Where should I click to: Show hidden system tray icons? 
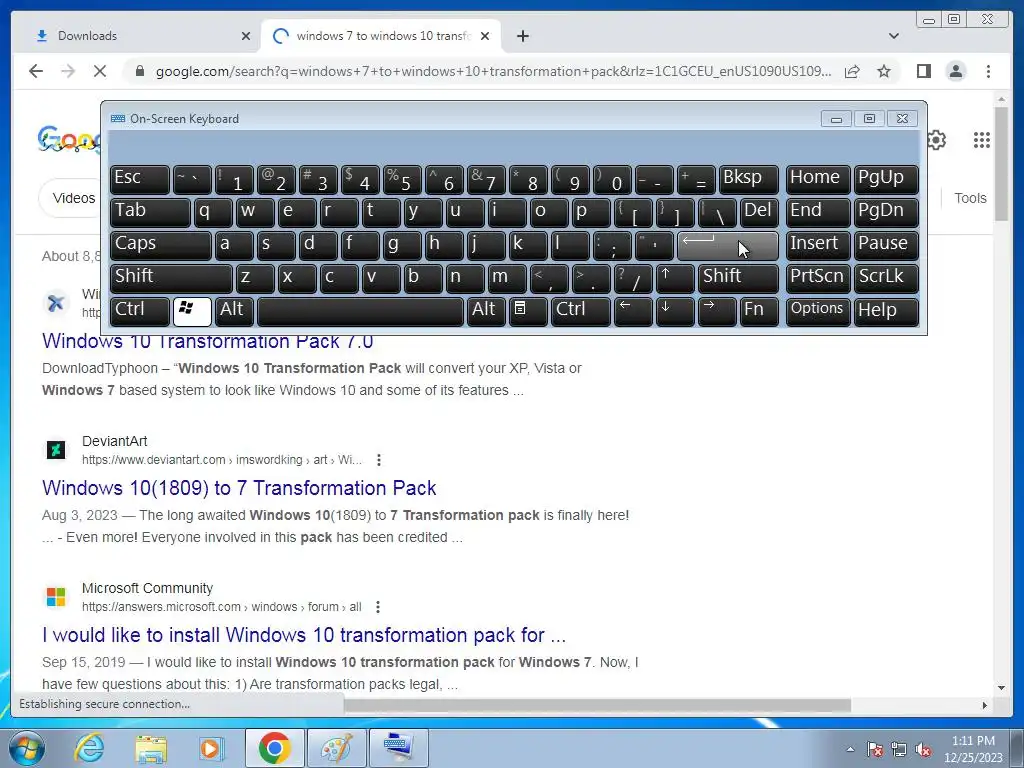point(850,749)
